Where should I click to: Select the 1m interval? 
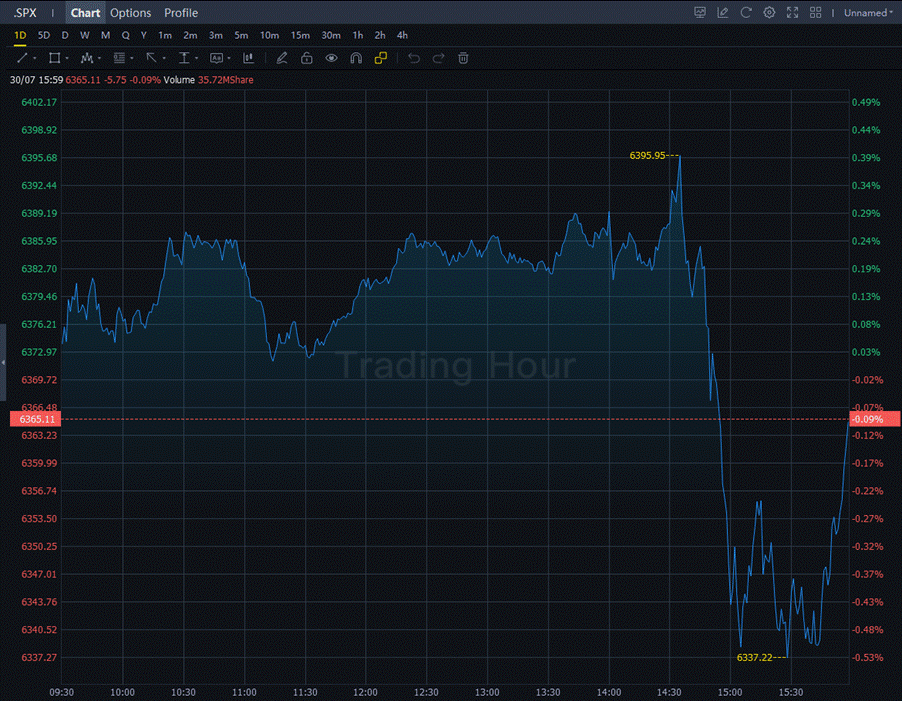coord(165,36)
